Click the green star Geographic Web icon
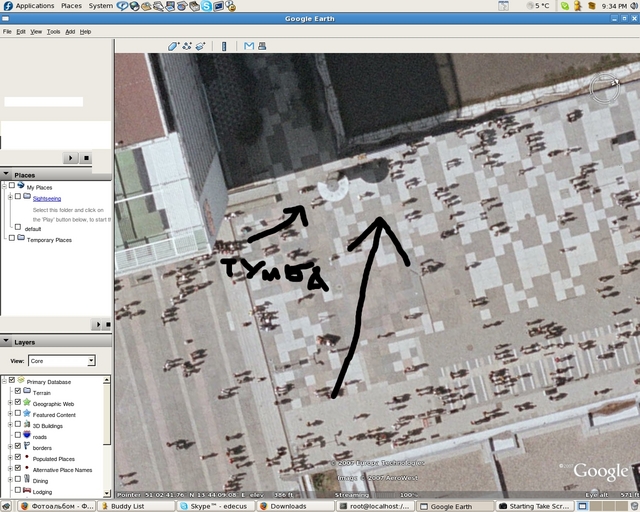Image resolution: width=640 pixels, height=512 pixels. point(27,403)
